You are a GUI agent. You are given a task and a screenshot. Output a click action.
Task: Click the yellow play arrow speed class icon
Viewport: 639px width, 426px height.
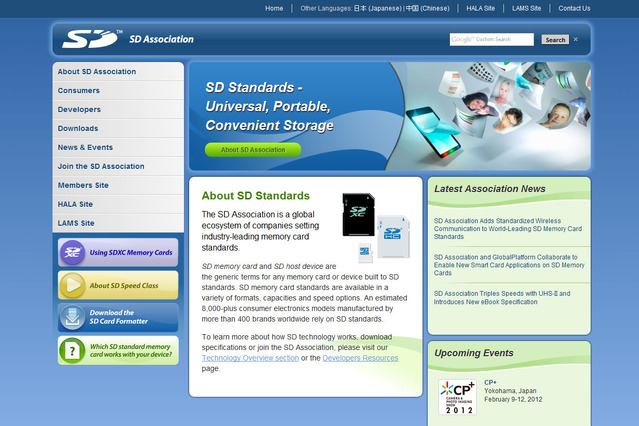[72, 285]
